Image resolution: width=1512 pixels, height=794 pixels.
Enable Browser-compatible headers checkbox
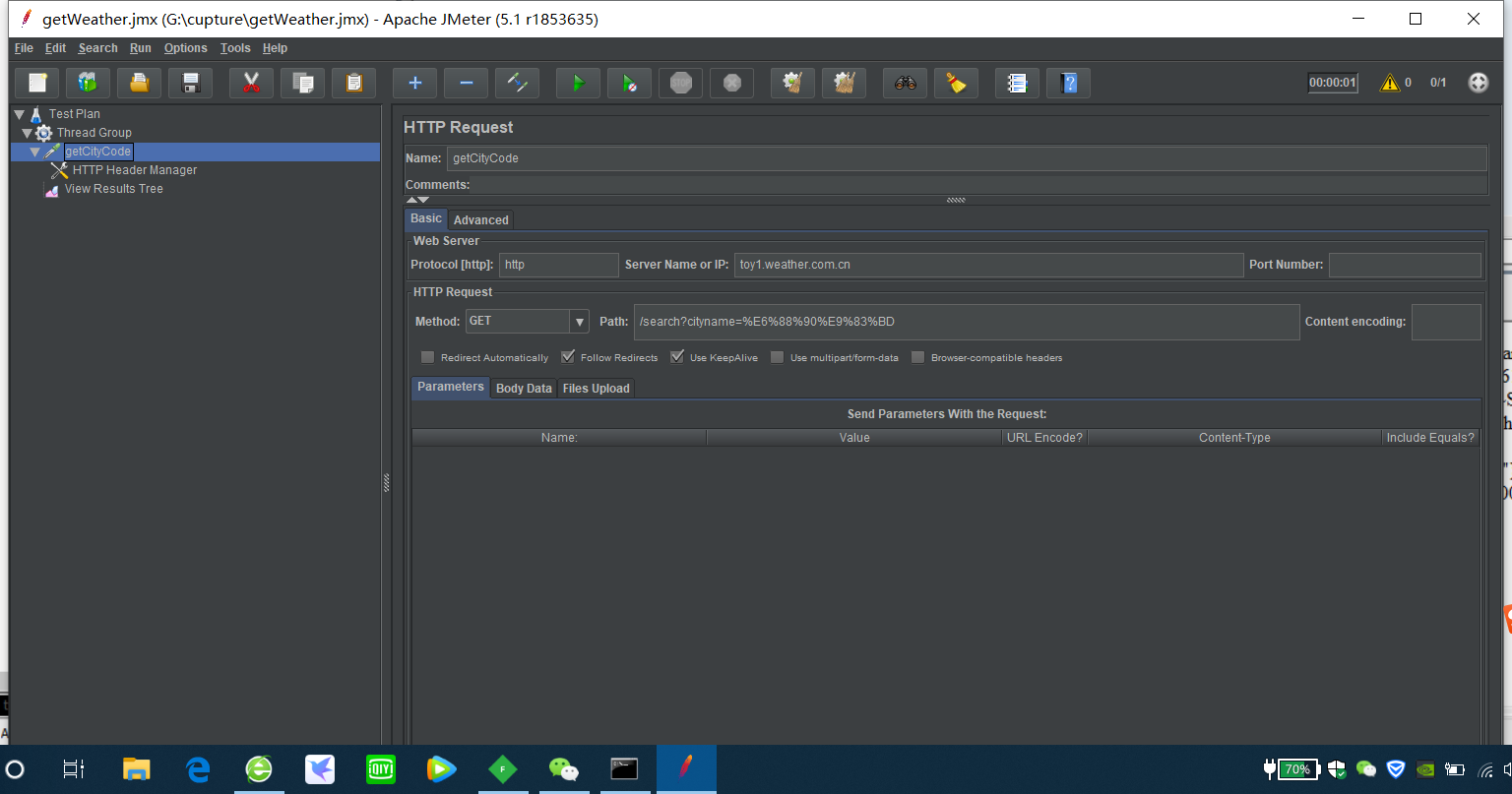918,357
